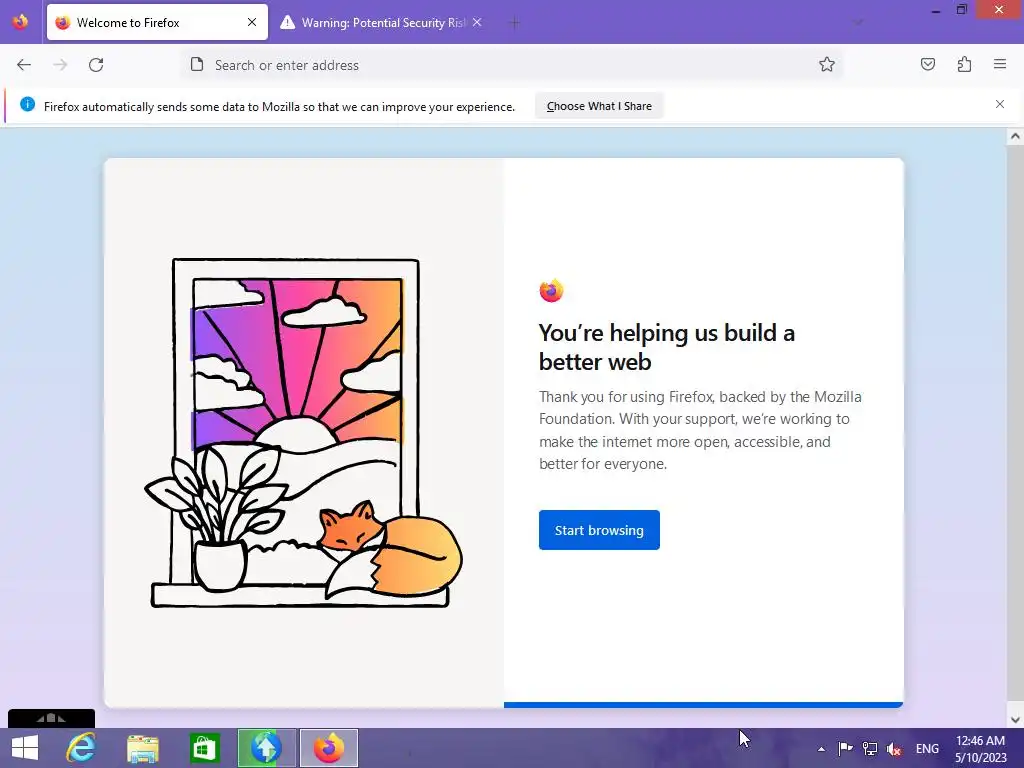Open a new tab with the plus button
This screenshot has width=1024, height=768.
514,23
